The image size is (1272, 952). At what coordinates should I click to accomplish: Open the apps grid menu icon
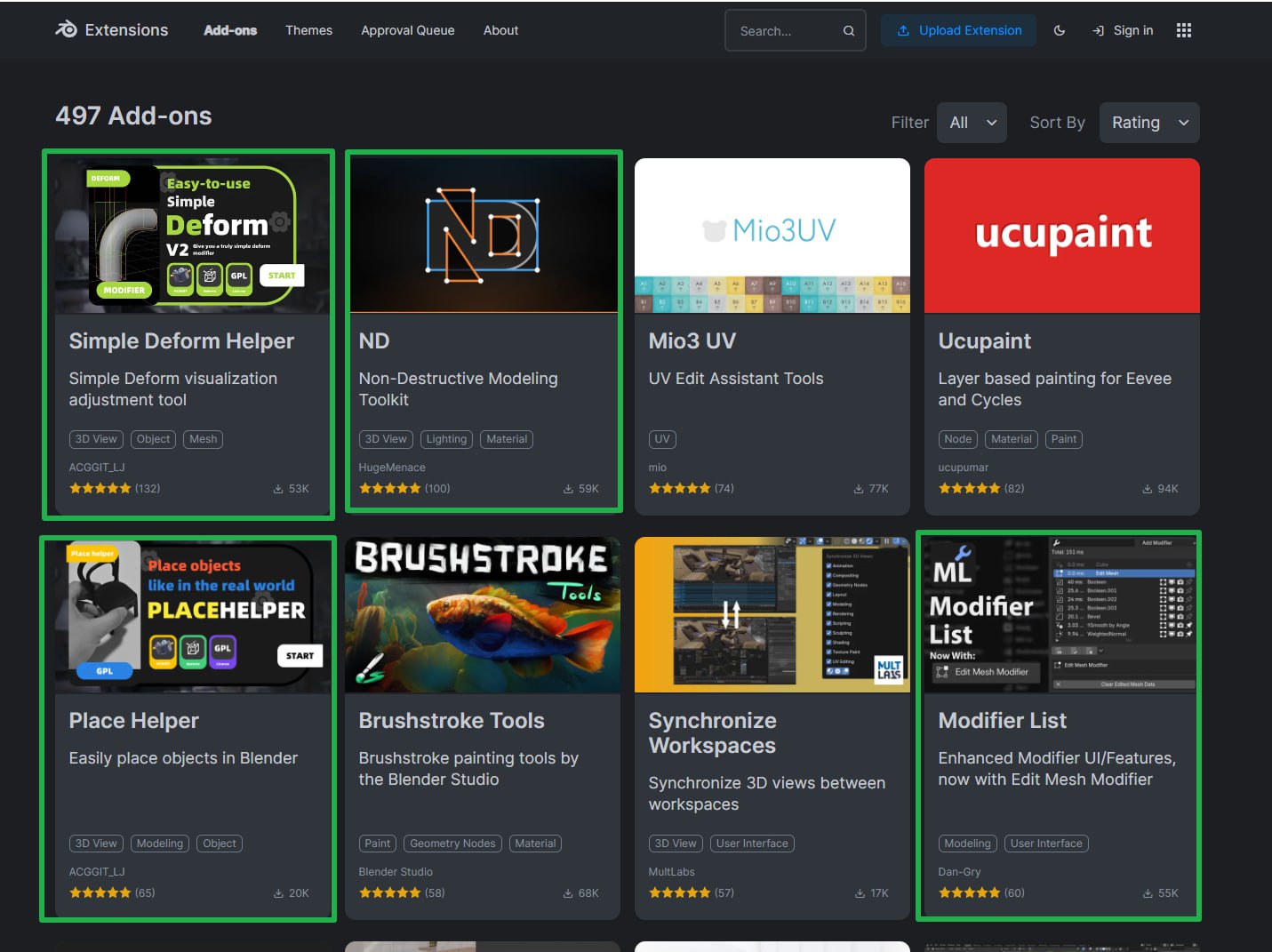pyautogui.click(x=1184, y=30)
